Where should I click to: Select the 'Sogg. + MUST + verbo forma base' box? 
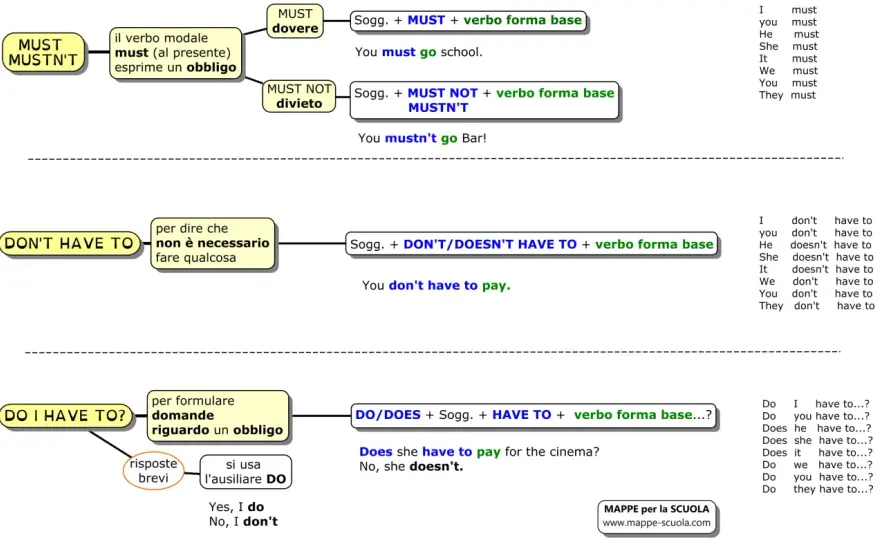468,20
